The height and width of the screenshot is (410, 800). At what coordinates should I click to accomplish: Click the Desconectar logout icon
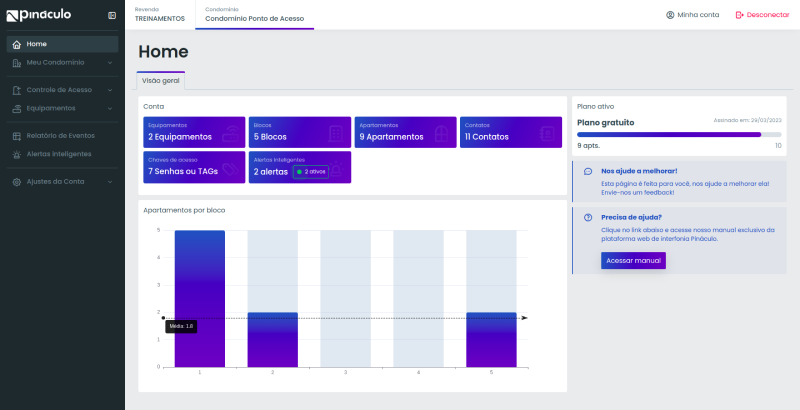coord(739,15)
